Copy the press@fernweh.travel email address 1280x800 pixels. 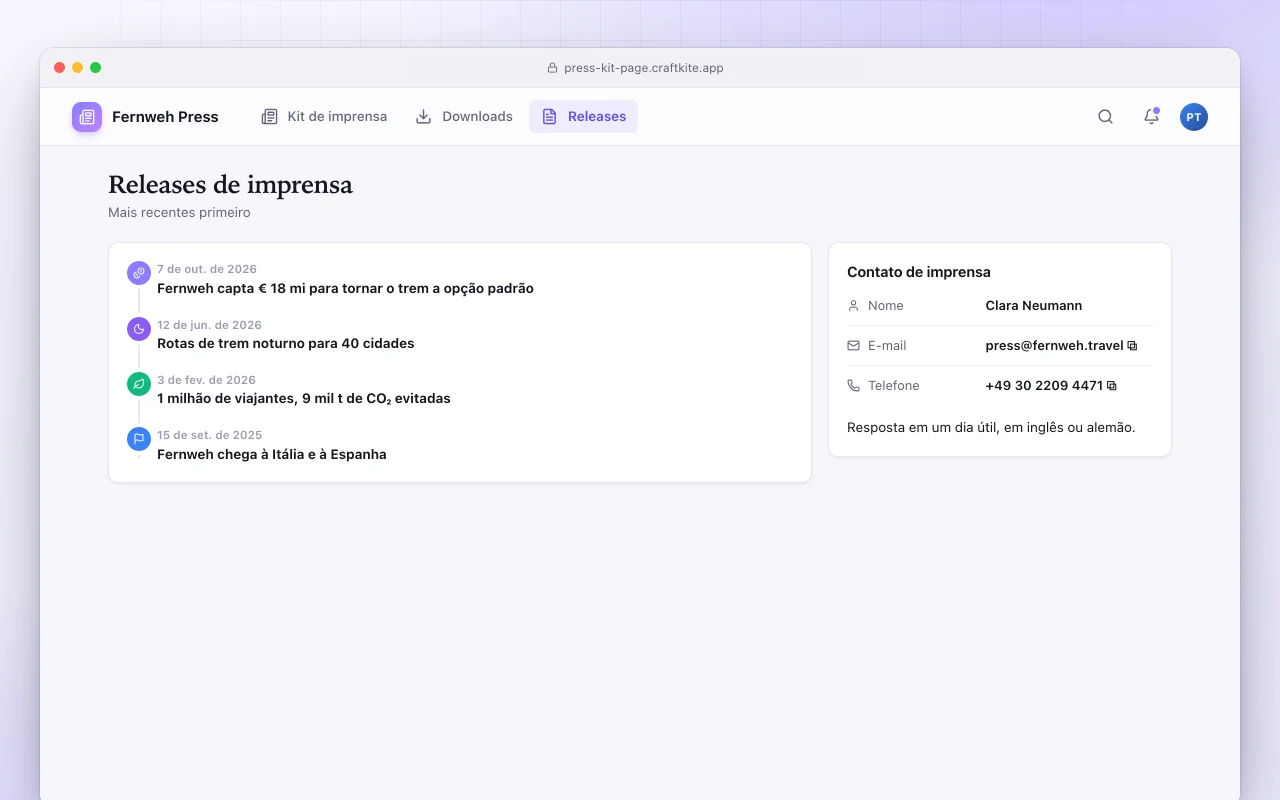click(1133, 346)
